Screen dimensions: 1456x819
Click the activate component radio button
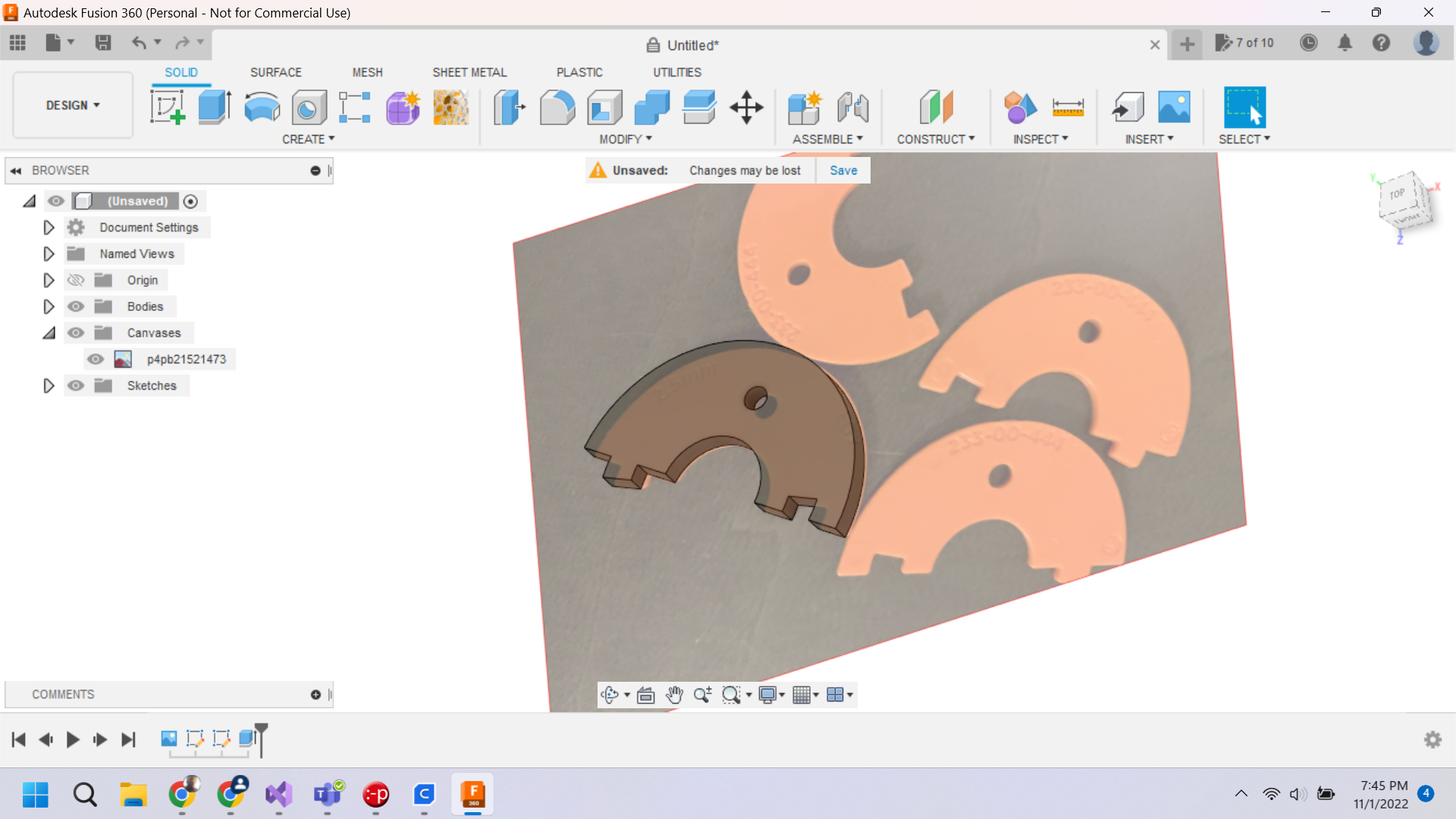coord(190,201)
